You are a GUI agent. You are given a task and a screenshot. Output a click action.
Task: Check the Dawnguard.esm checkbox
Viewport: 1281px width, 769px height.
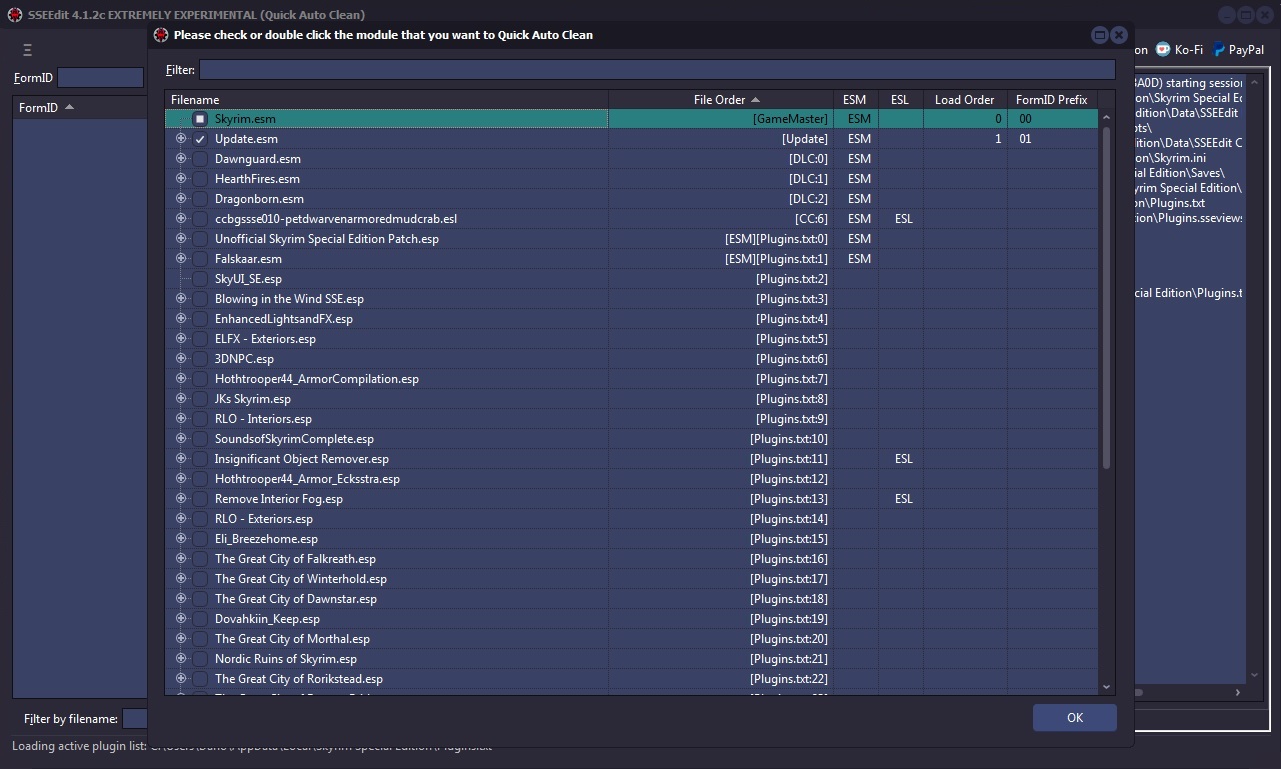(x=200, y=159)
